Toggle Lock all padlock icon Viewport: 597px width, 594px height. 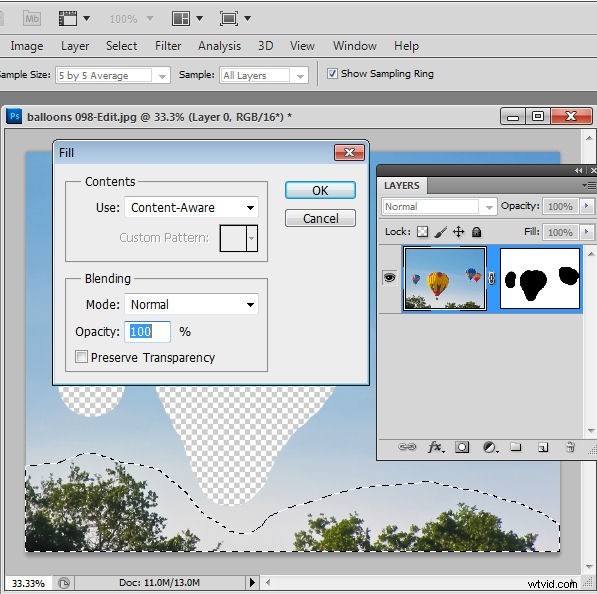point(476,232)
